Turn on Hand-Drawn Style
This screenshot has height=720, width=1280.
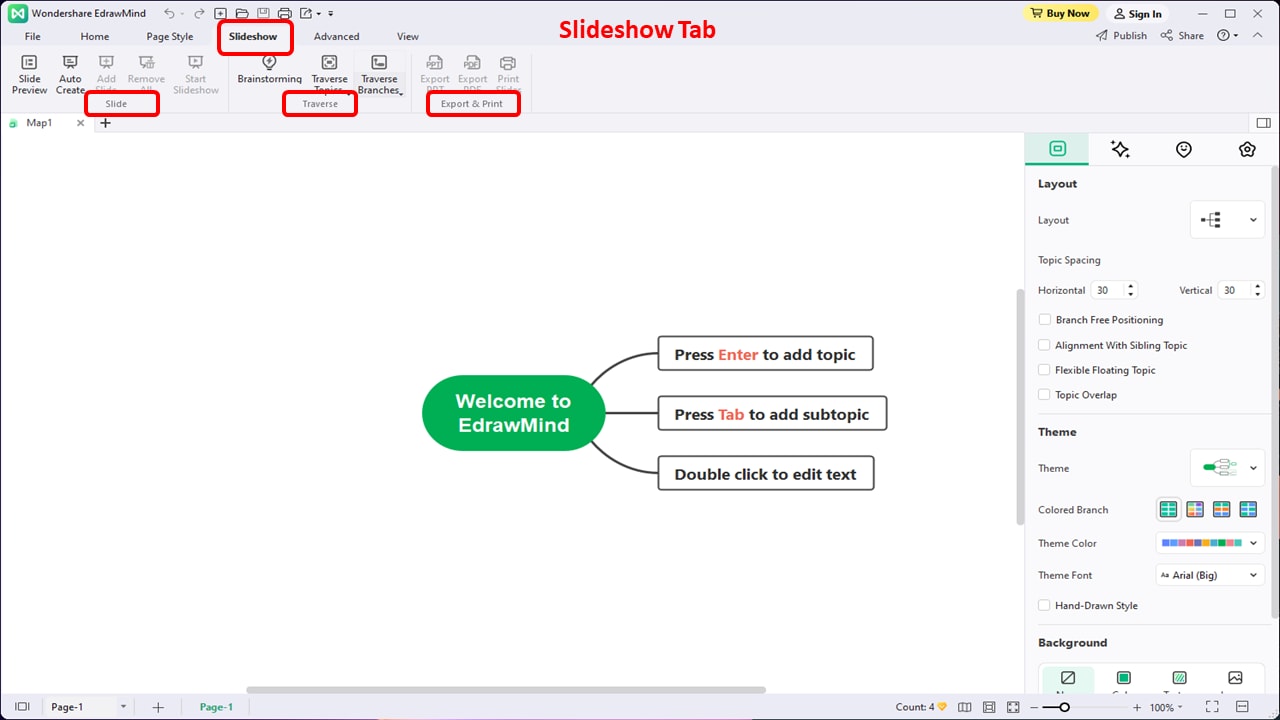1045,605
